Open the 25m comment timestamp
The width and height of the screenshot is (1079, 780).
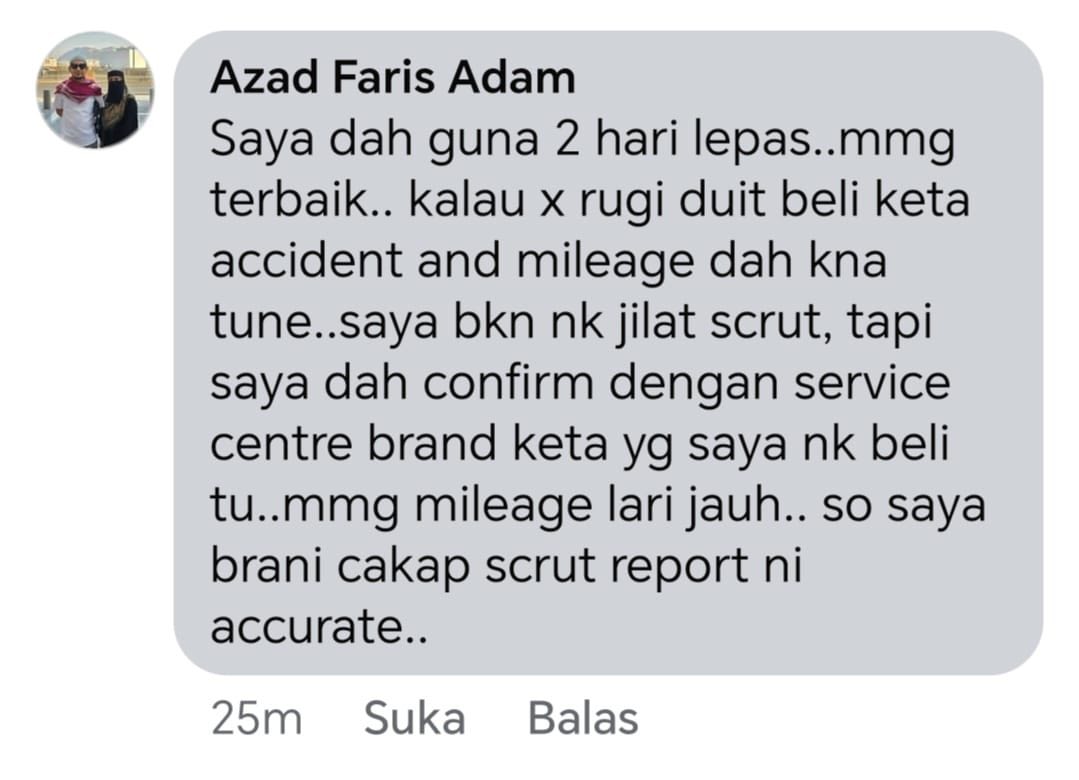pyautogui.click(x=257, y=718)
